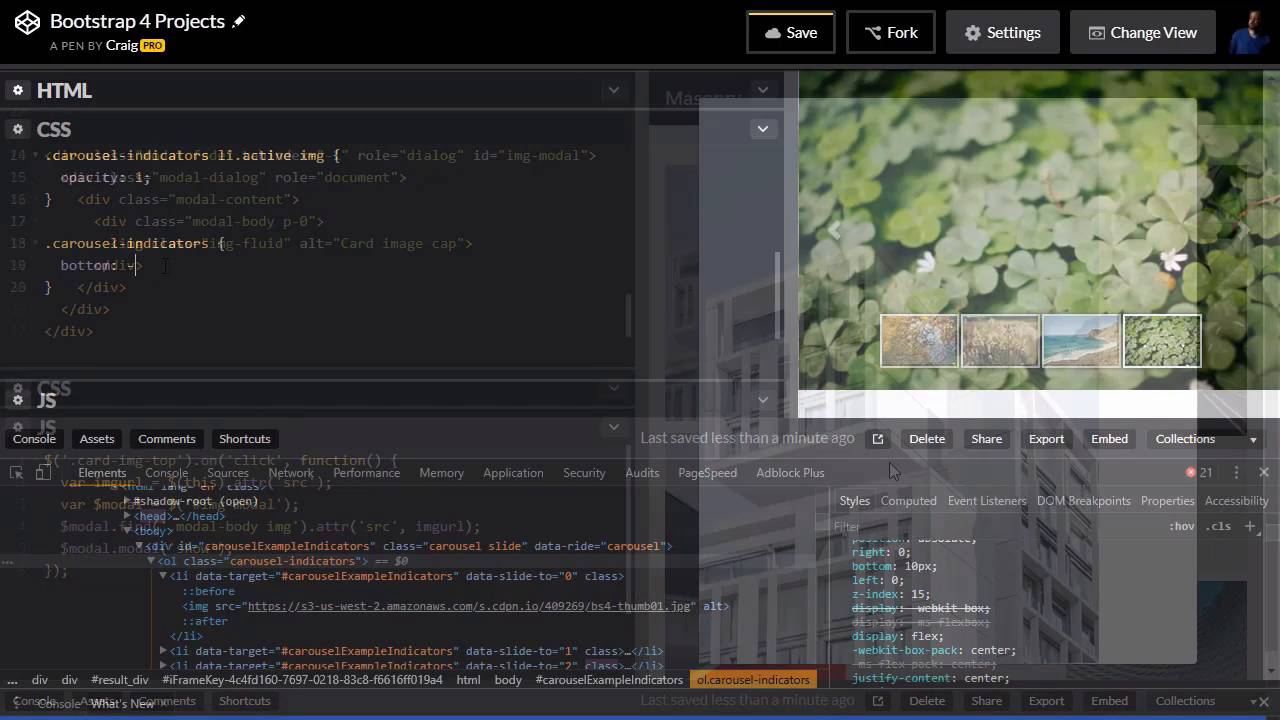The width and height of the screenshot is (1280, 720).
Task: Open the author link Craig
Action: (x=121, y=46)
